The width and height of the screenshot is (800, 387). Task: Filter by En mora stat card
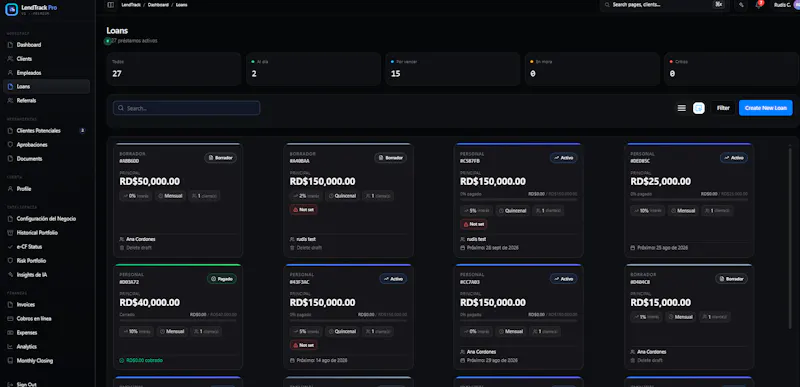tap(592, 69)
